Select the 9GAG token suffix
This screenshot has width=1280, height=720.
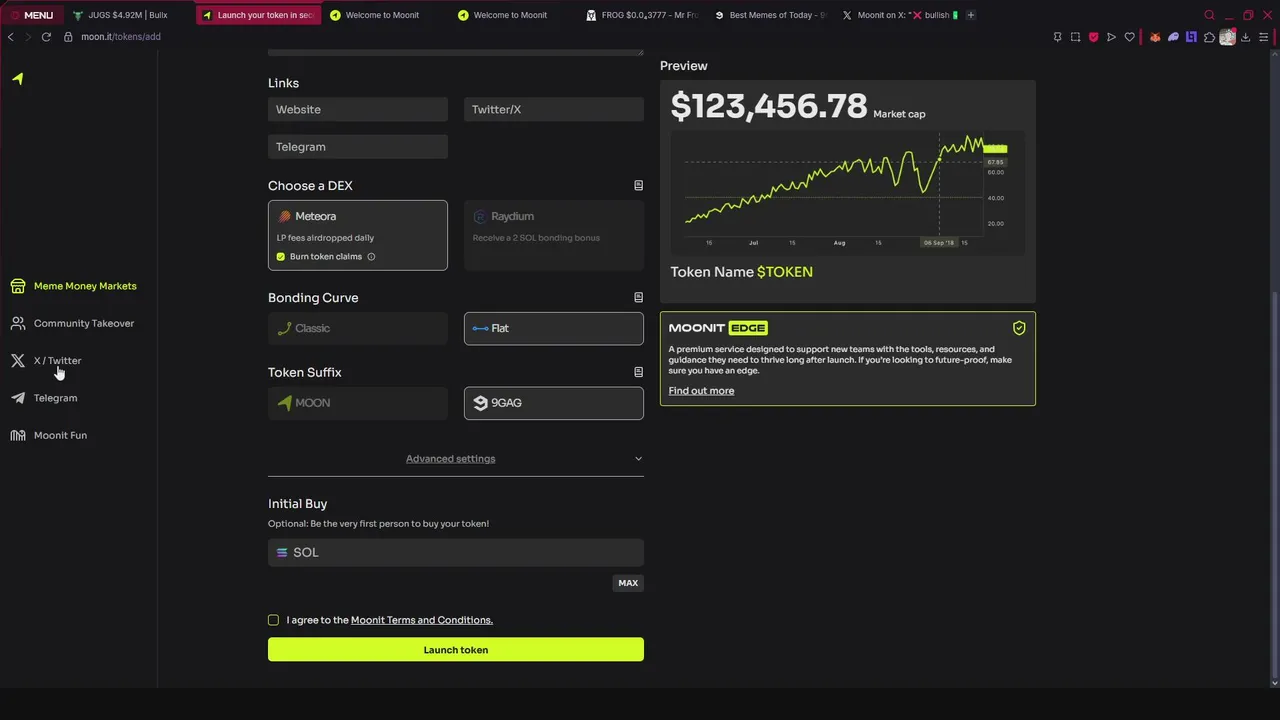click(554, 403)
